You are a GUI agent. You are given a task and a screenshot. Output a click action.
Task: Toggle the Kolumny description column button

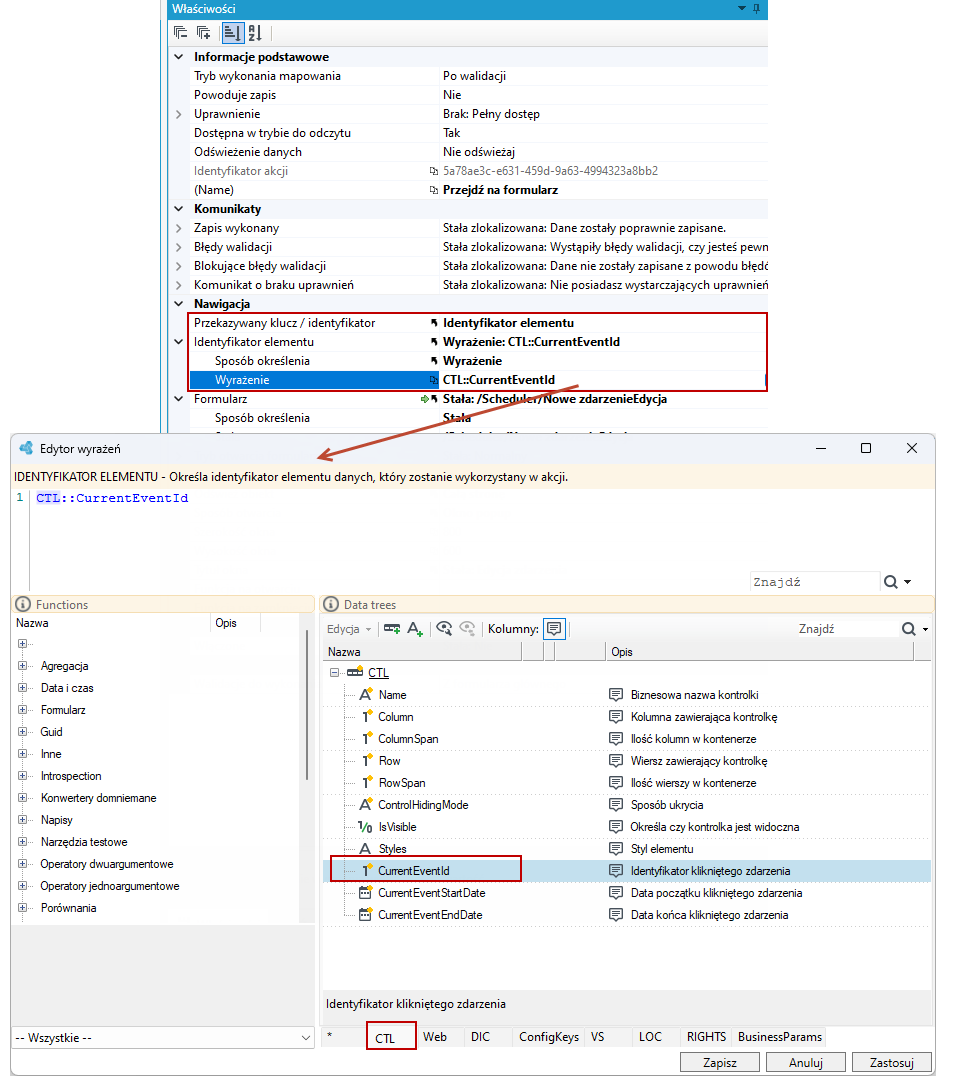click(554, 628)
